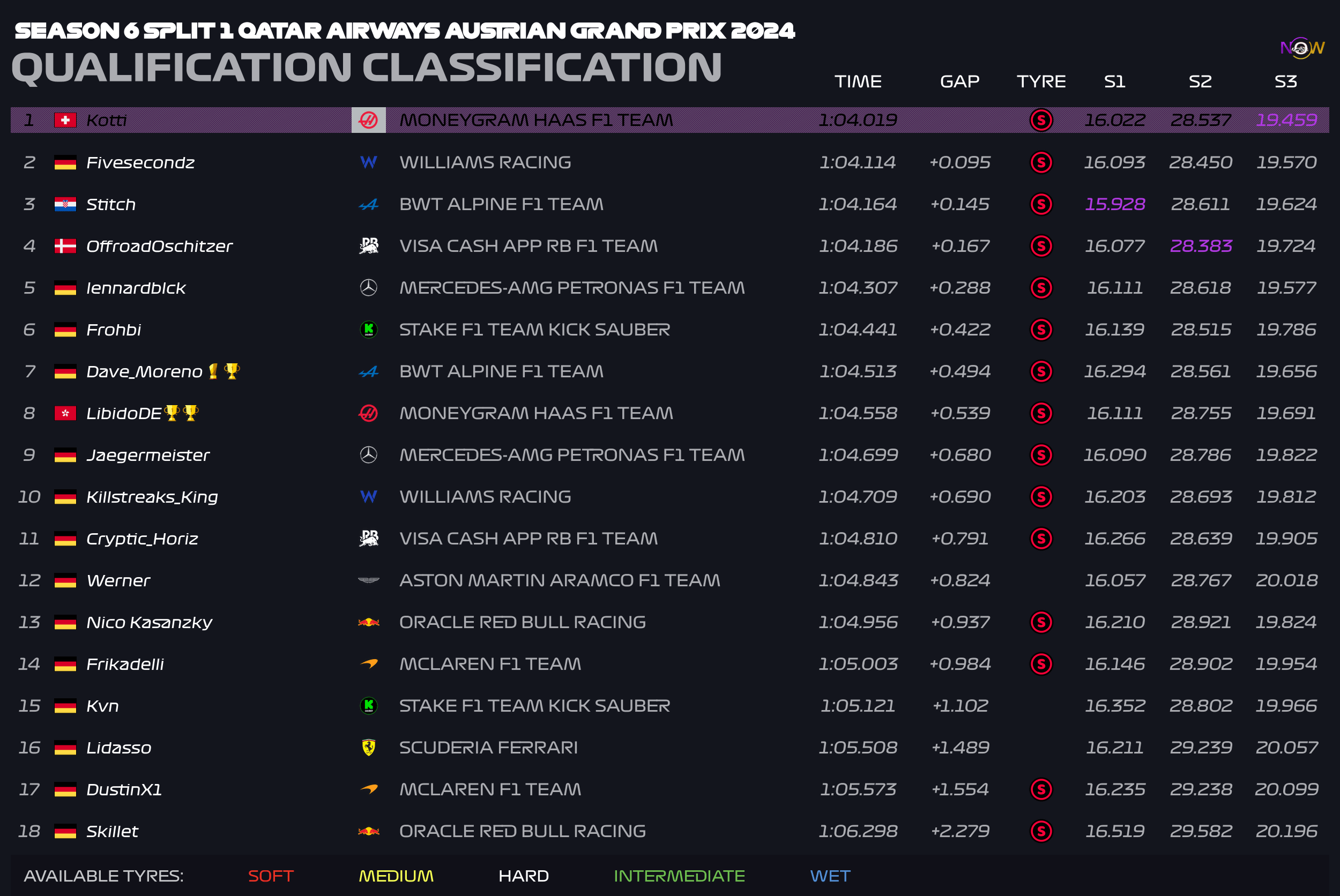The image size is (1340, 896).
Task: Click the Haas logo in Kotti's row
Action: tap(369, 120)
